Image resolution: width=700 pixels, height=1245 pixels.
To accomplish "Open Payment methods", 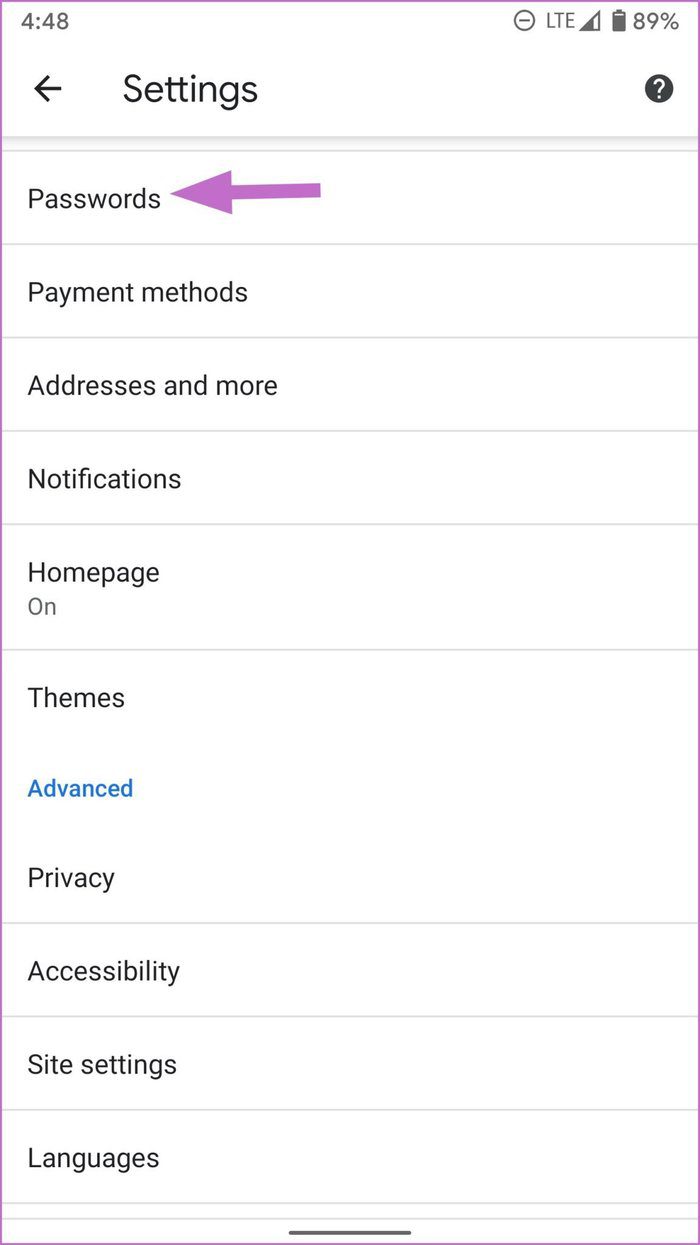I will [350, 291].
